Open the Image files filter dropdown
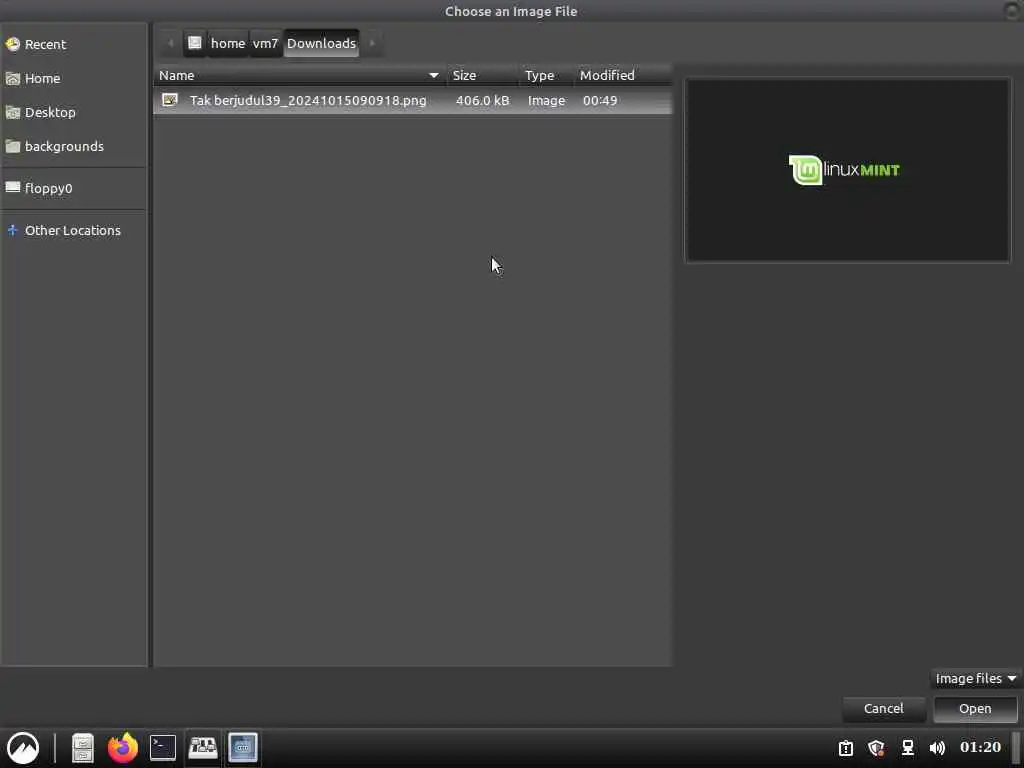This screenshot has height=768, width=1024. pos(975,679)
